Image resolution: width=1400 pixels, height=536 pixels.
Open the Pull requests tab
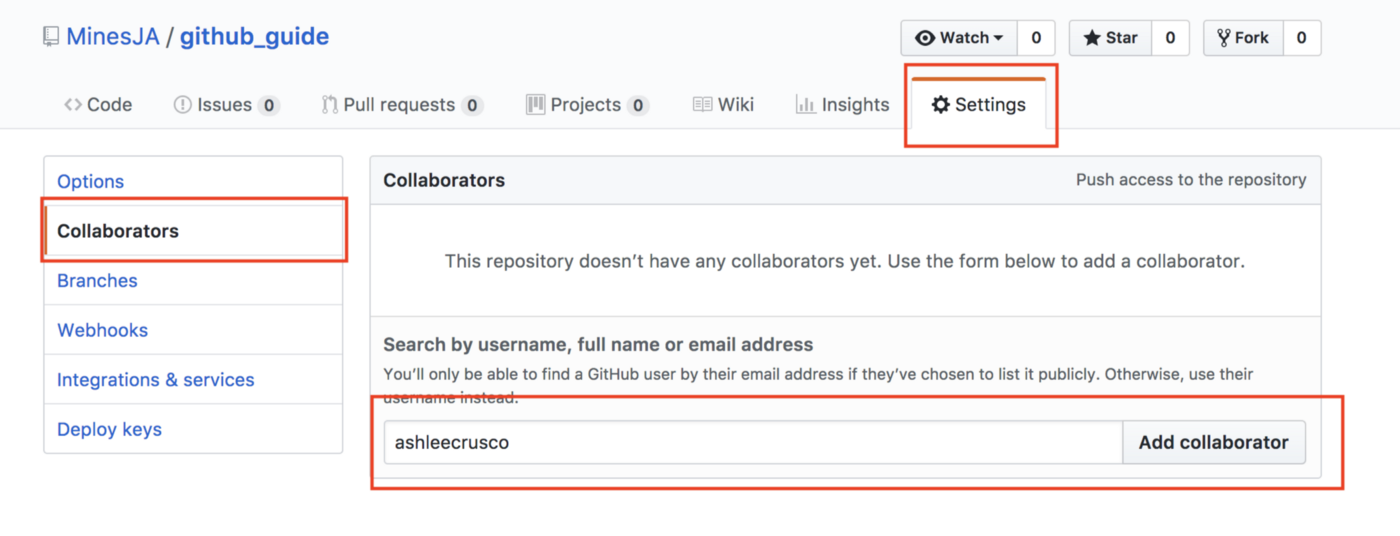point(402,104)
